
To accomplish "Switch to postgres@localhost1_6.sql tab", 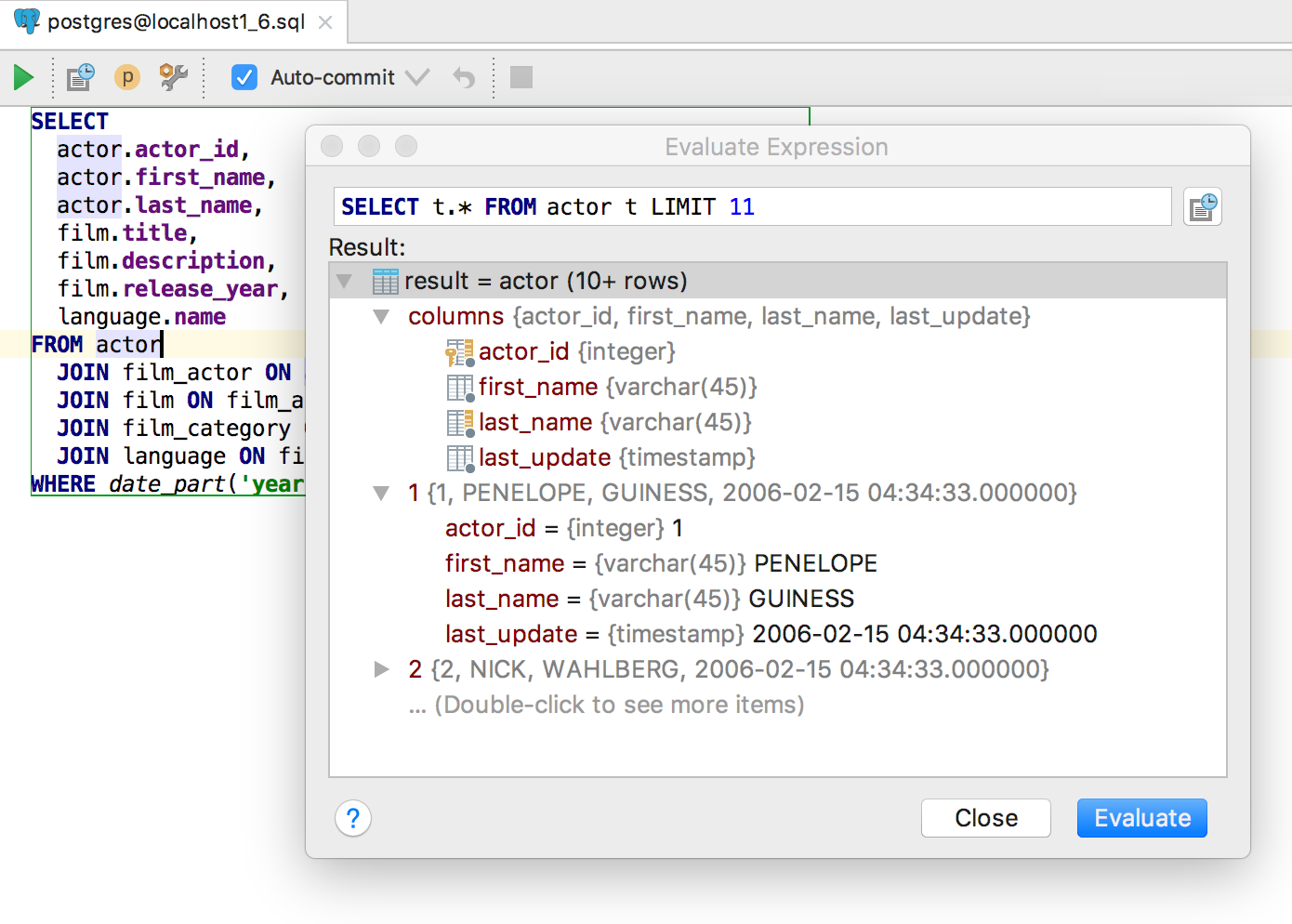I will [176, 21].
